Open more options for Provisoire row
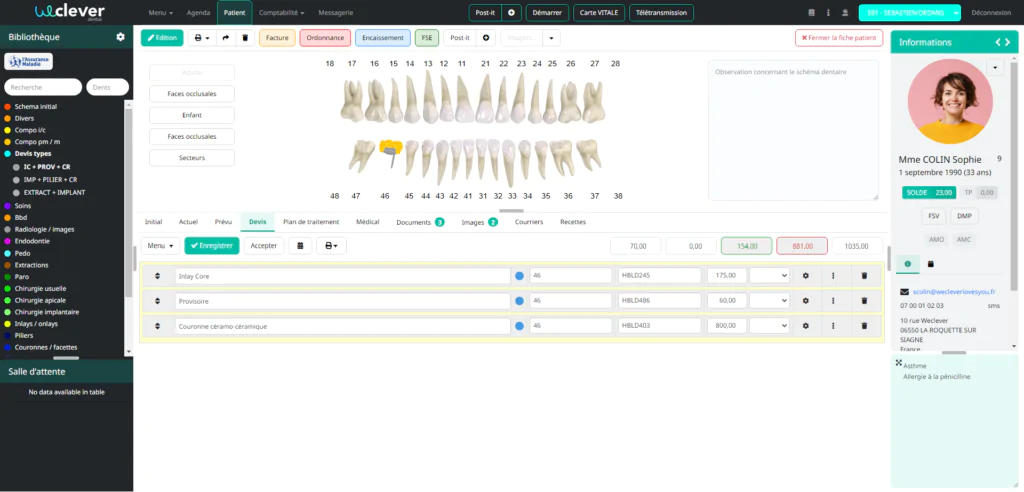This screenshot has height=492, width=1024. click(x=833, y=301)
